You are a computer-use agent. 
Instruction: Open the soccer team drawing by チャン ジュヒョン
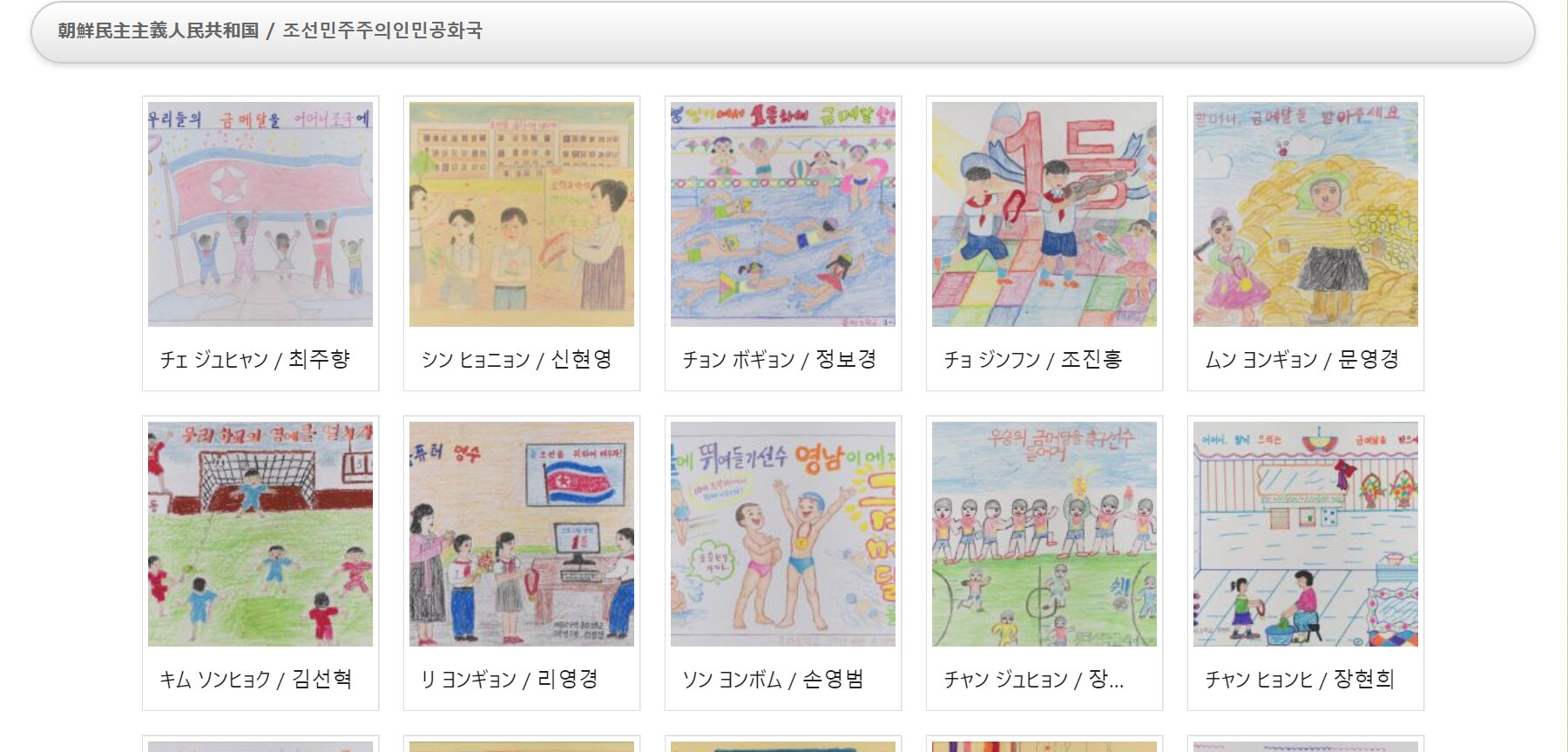[1044, 534]
